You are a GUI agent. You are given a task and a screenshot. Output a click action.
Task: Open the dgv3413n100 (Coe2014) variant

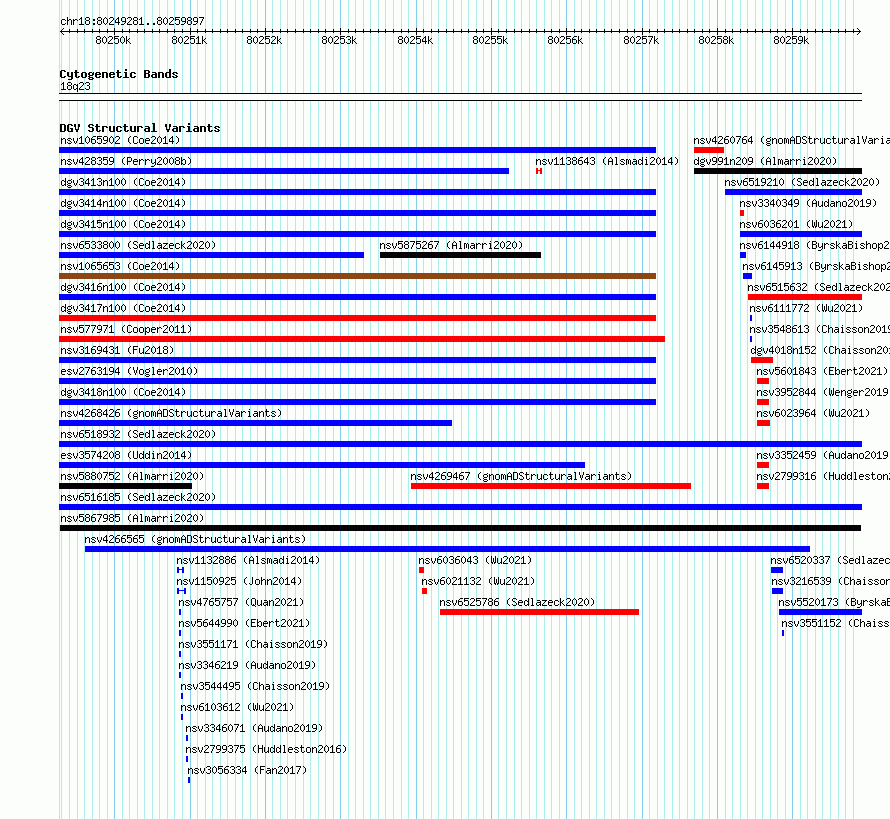tap(123, 182)
